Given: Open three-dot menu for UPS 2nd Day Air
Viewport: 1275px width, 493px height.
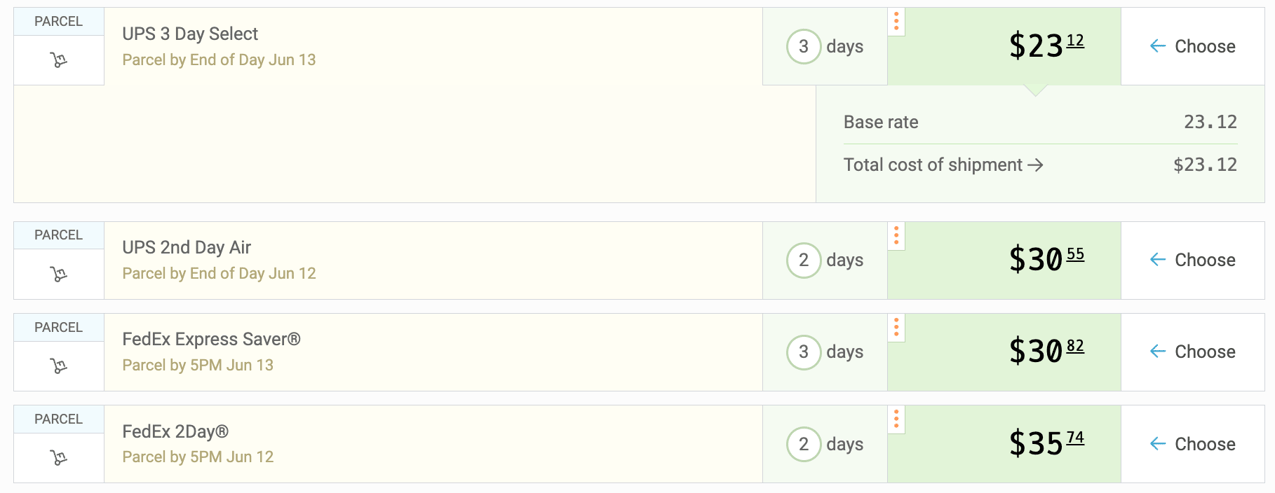Looking at the screenshot, I should coord(897,235).
